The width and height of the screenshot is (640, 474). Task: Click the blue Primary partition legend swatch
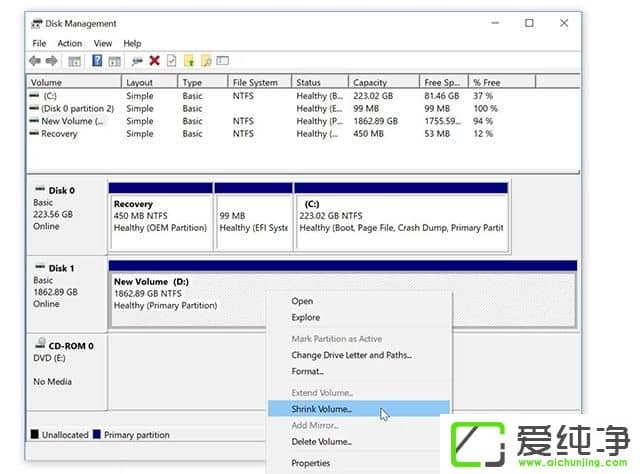click(x=97, y=434)
